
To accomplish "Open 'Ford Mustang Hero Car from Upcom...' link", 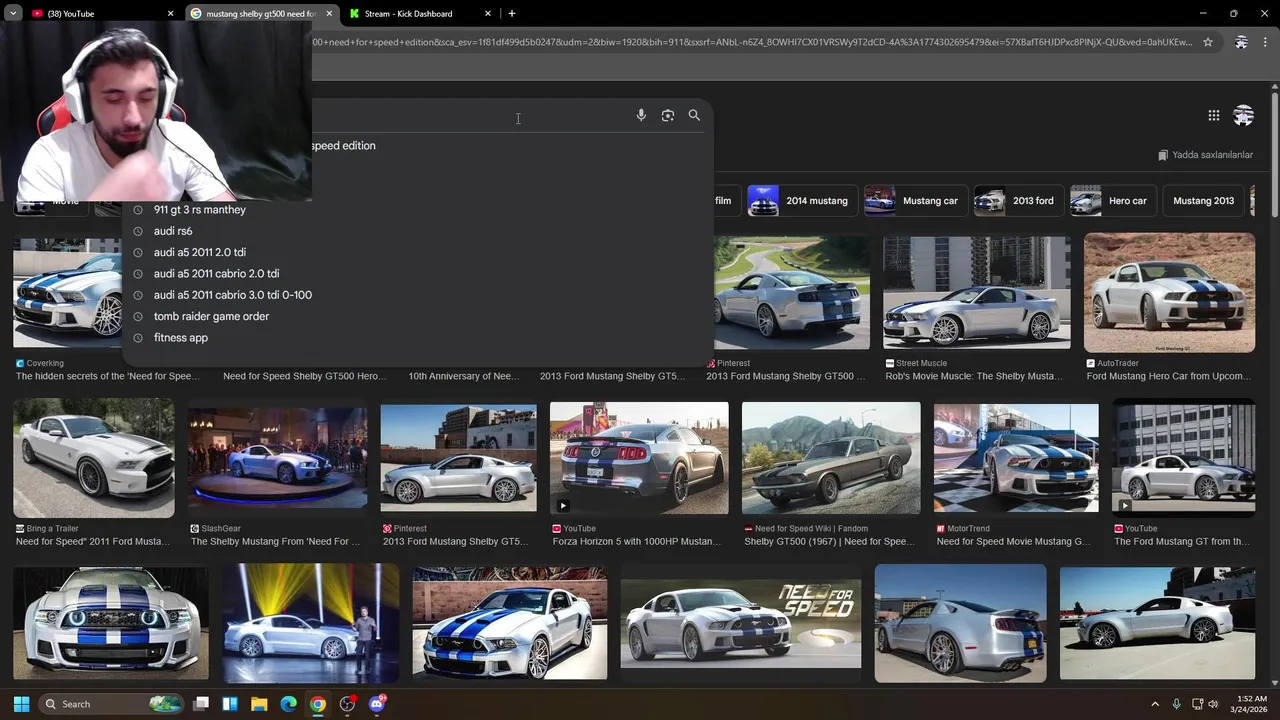I will pos(1169,376).
